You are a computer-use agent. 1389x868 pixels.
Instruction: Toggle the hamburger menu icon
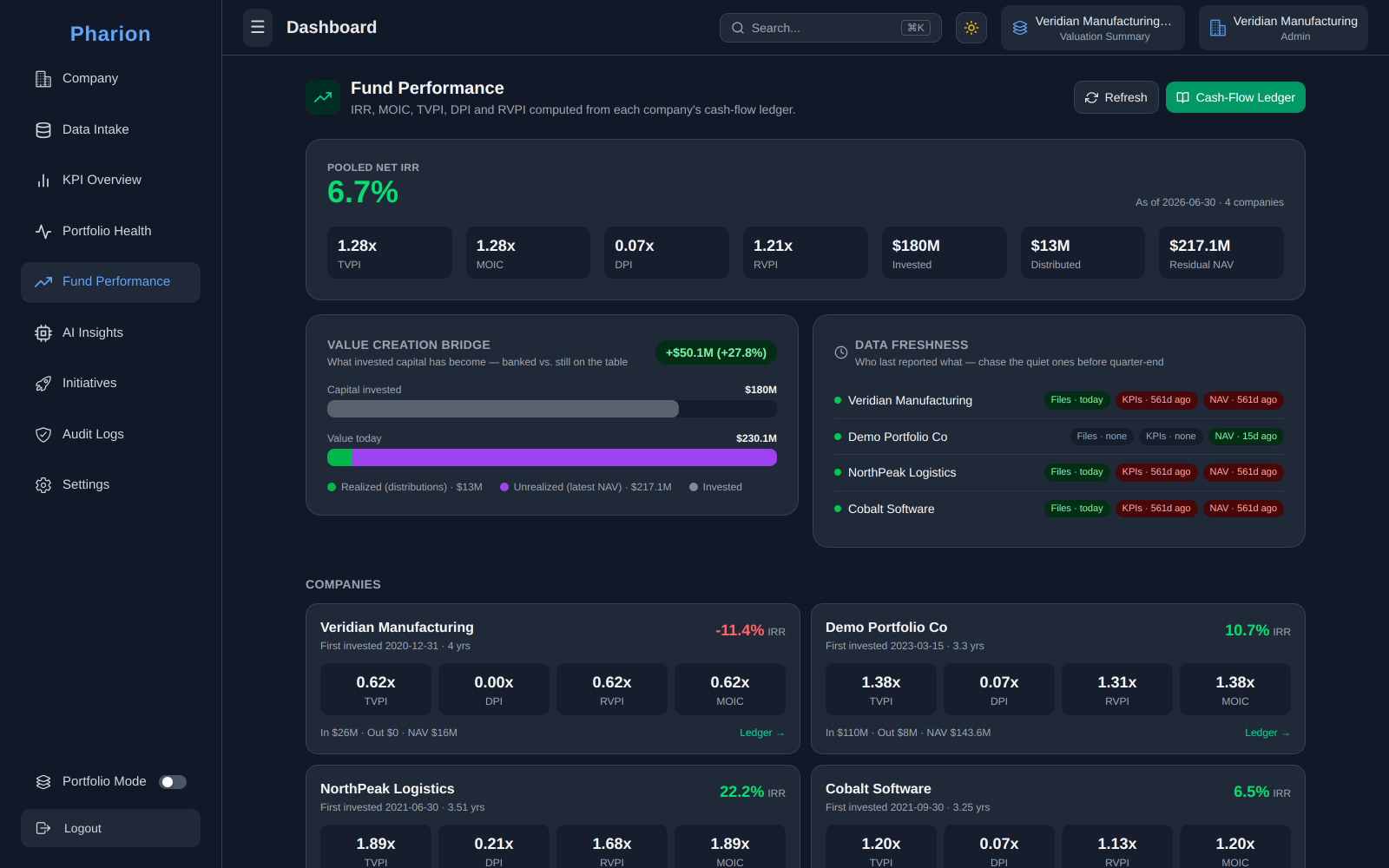tap(258, 27)
